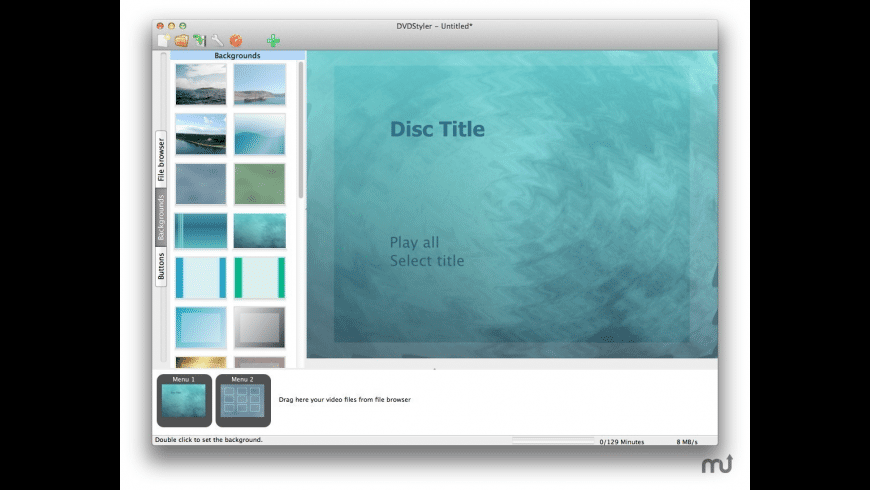The height and width of the screenshot is (490, 870).
Task: Click the green plus Add file icon
Action: (x=273, y=41)
